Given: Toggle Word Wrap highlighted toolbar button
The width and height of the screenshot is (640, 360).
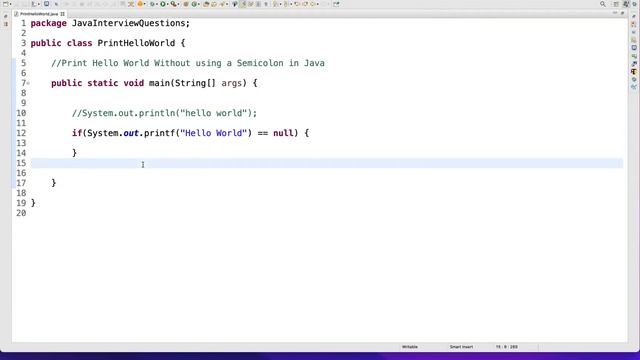Looking at the screenshot, I should 243,4.
